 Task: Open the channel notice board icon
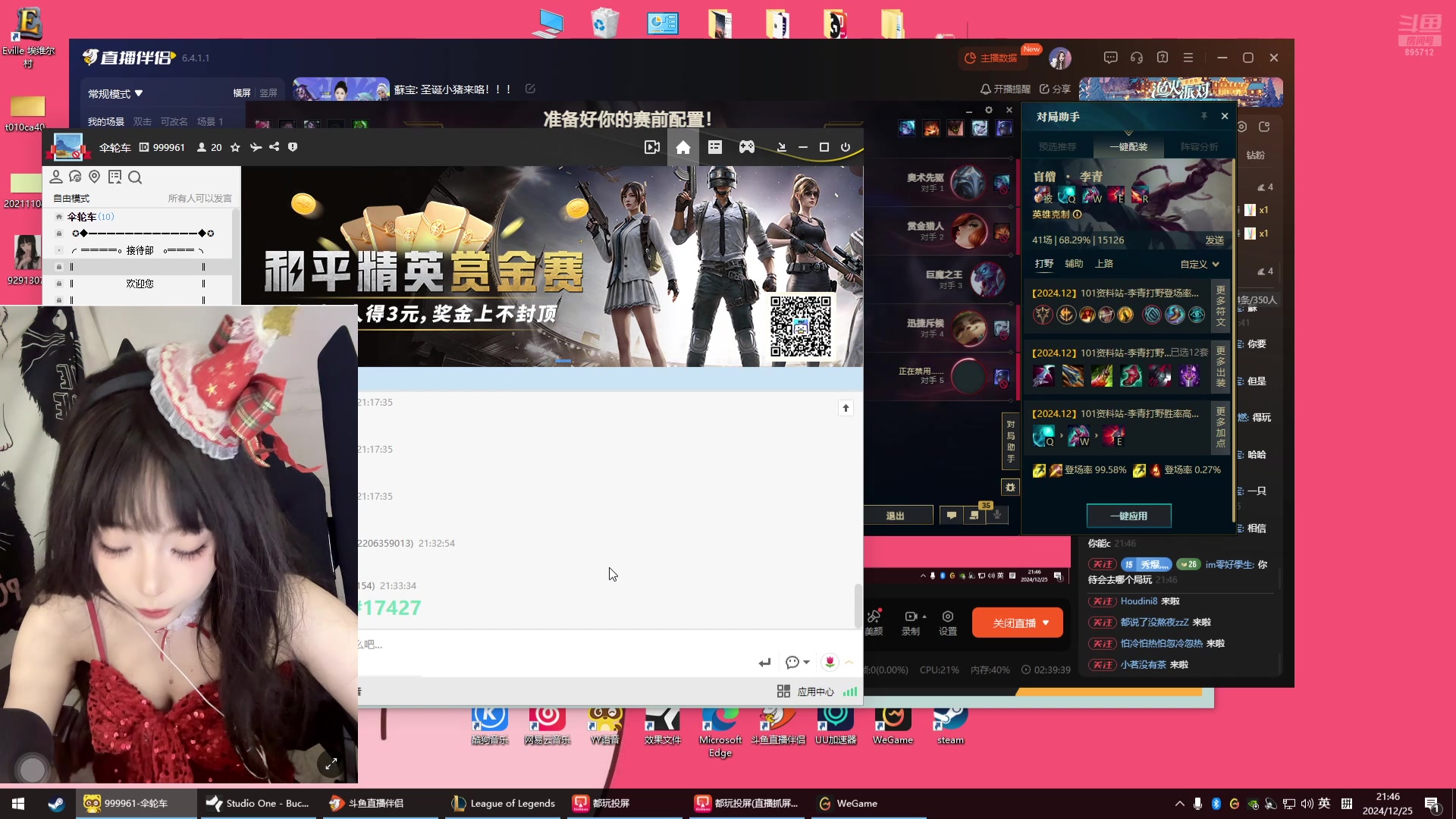click(x=115, y=177)
